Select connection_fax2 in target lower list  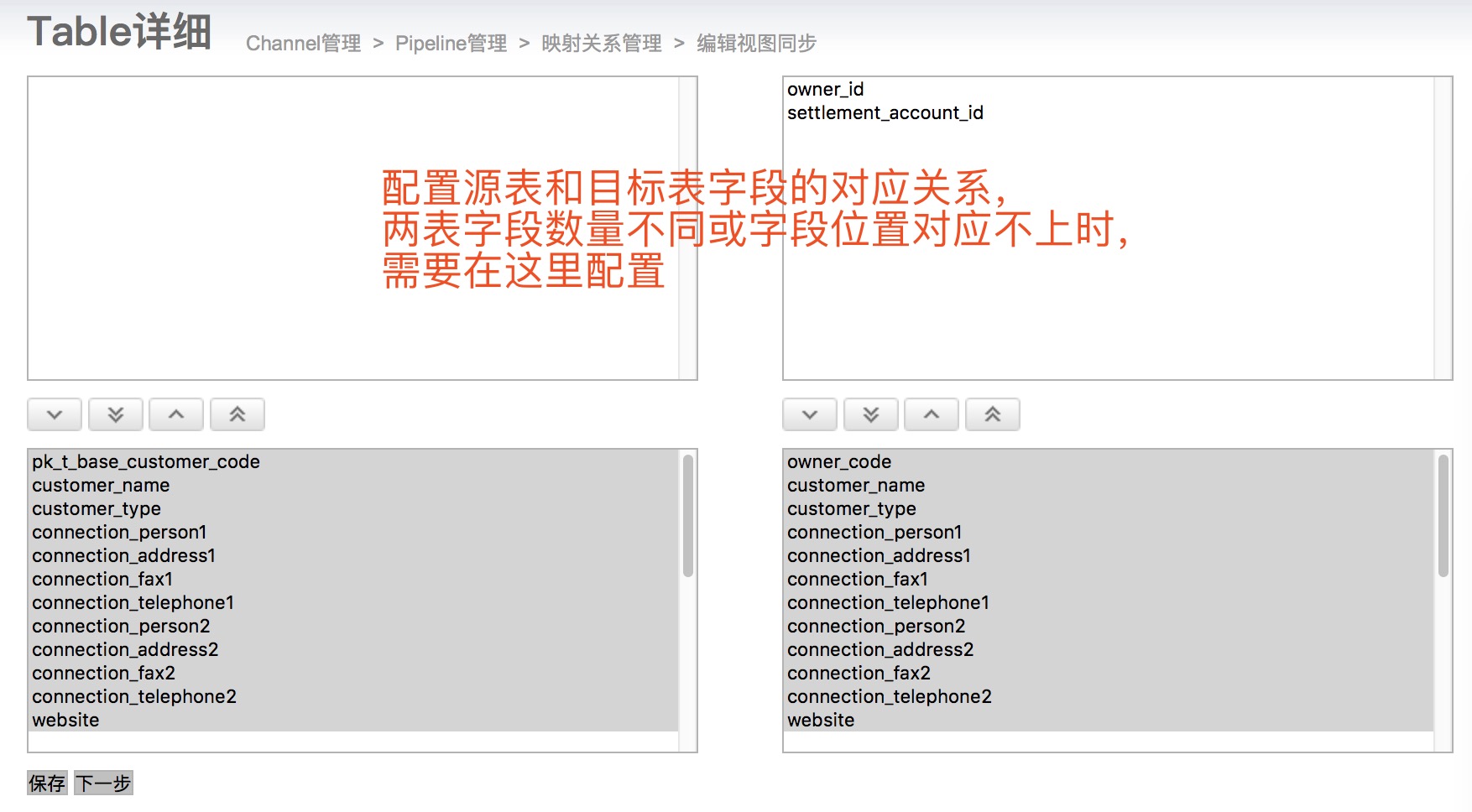[x=1109, y=673]
